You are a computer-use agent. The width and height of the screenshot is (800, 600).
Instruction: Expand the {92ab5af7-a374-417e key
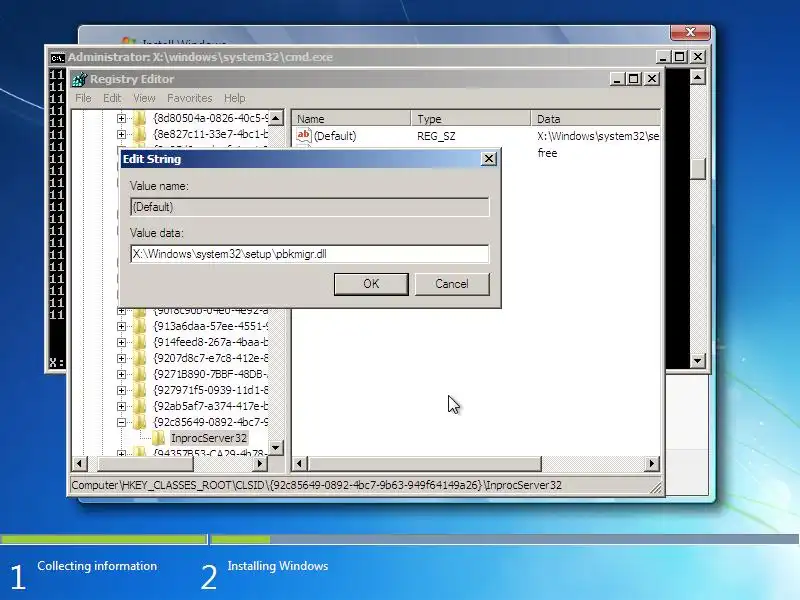[x=121, y=406]
